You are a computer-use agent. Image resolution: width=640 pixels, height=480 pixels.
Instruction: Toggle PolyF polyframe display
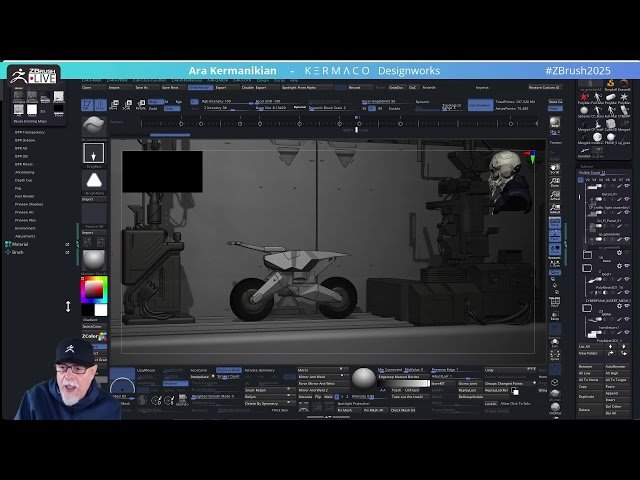click(x=555, y=302)
